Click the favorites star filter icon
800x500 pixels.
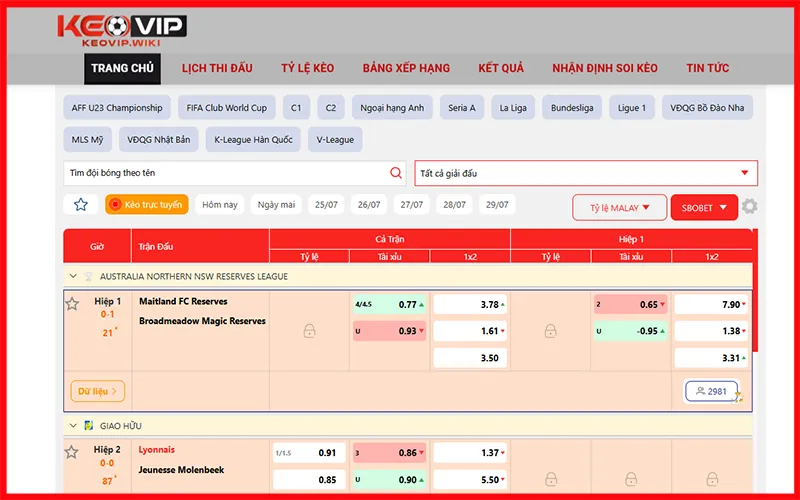click(81, 205)
